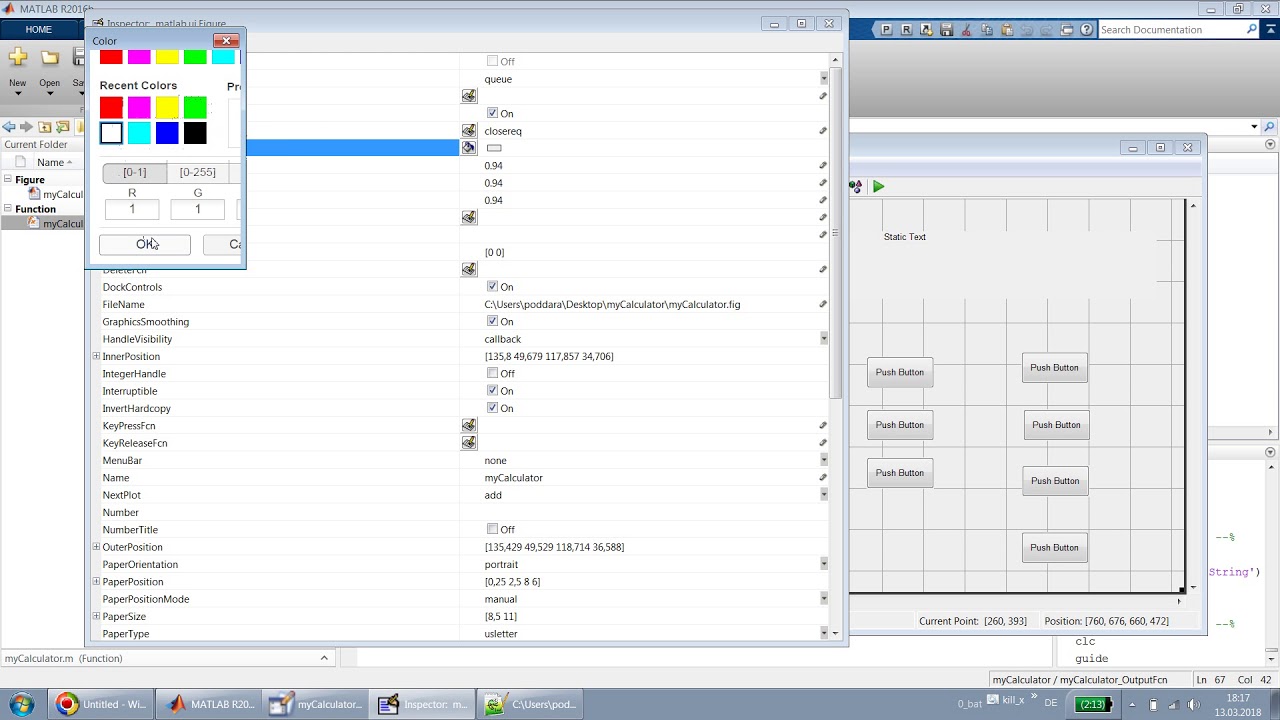Image resolution: width=1280 pixels, height=720 pixels.
Task: Switch to the HOME tab
Action: click(x=39, y=30)
